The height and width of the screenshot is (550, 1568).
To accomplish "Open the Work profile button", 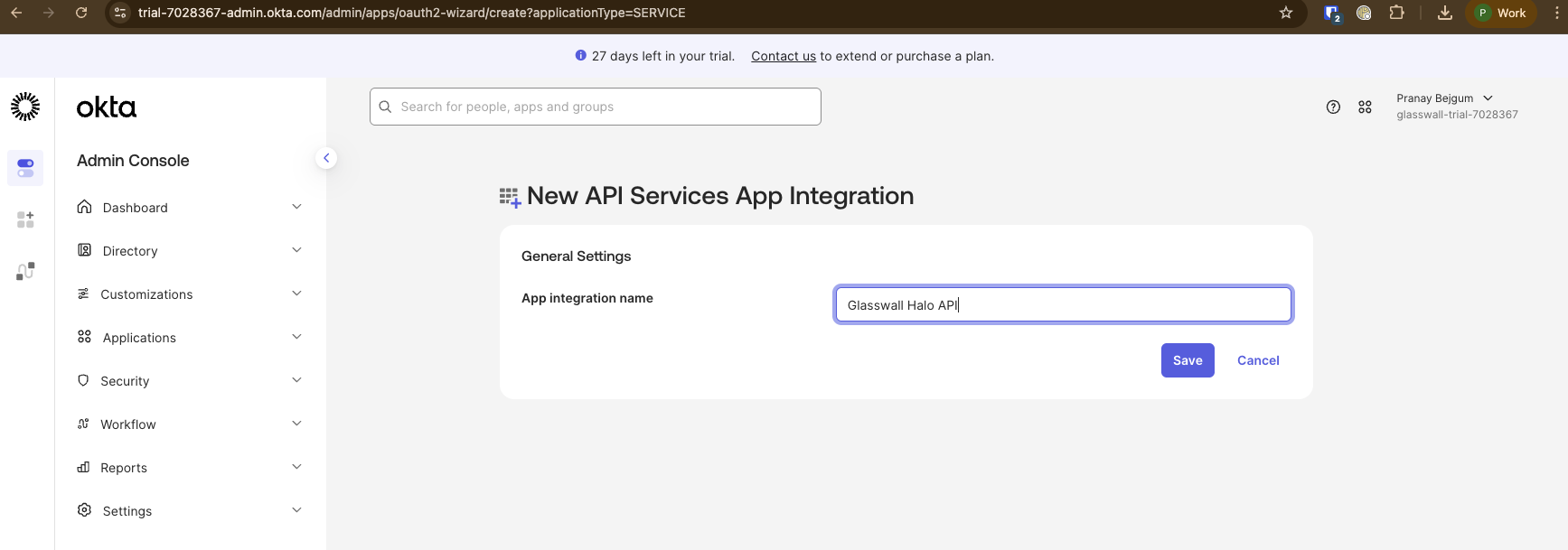I will point(1501,13).
